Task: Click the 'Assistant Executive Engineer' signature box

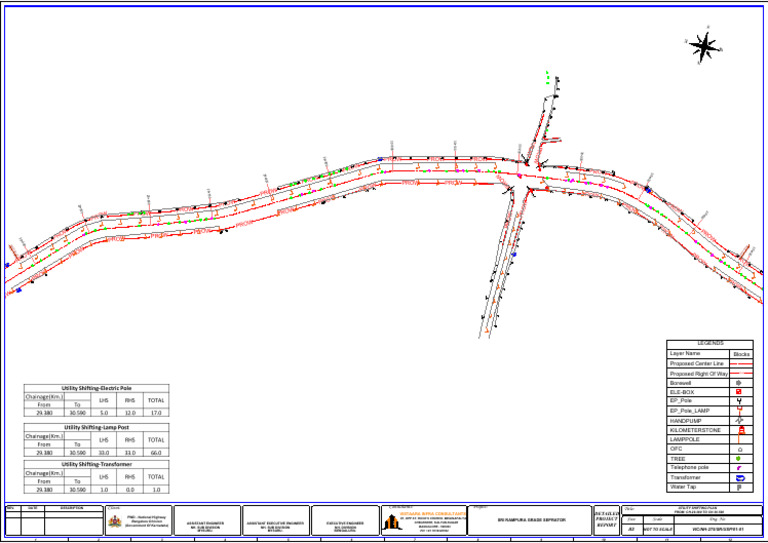Action: pos(276,520)
